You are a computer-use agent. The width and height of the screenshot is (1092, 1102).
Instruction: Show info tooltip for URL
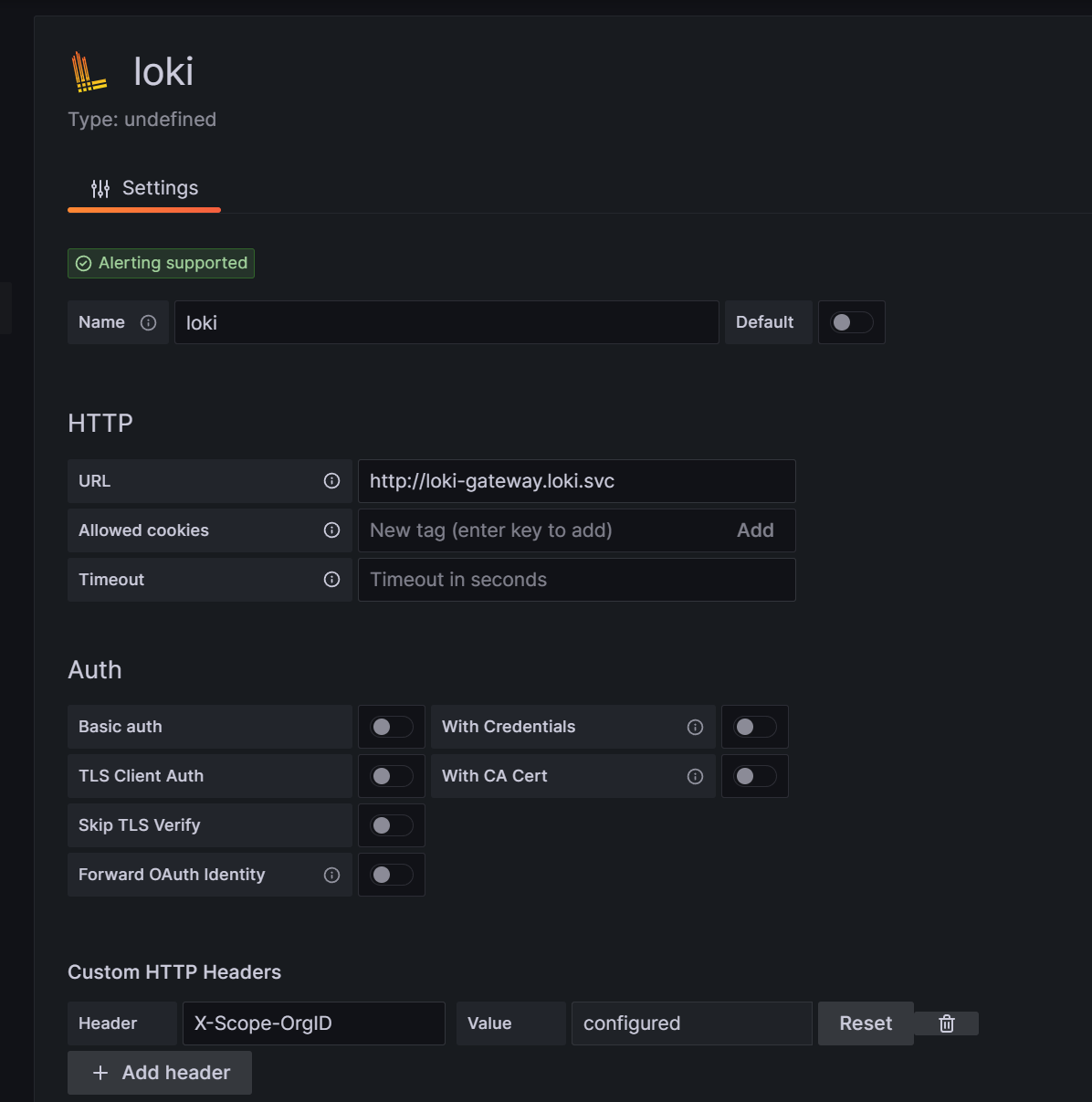point(332,481)
